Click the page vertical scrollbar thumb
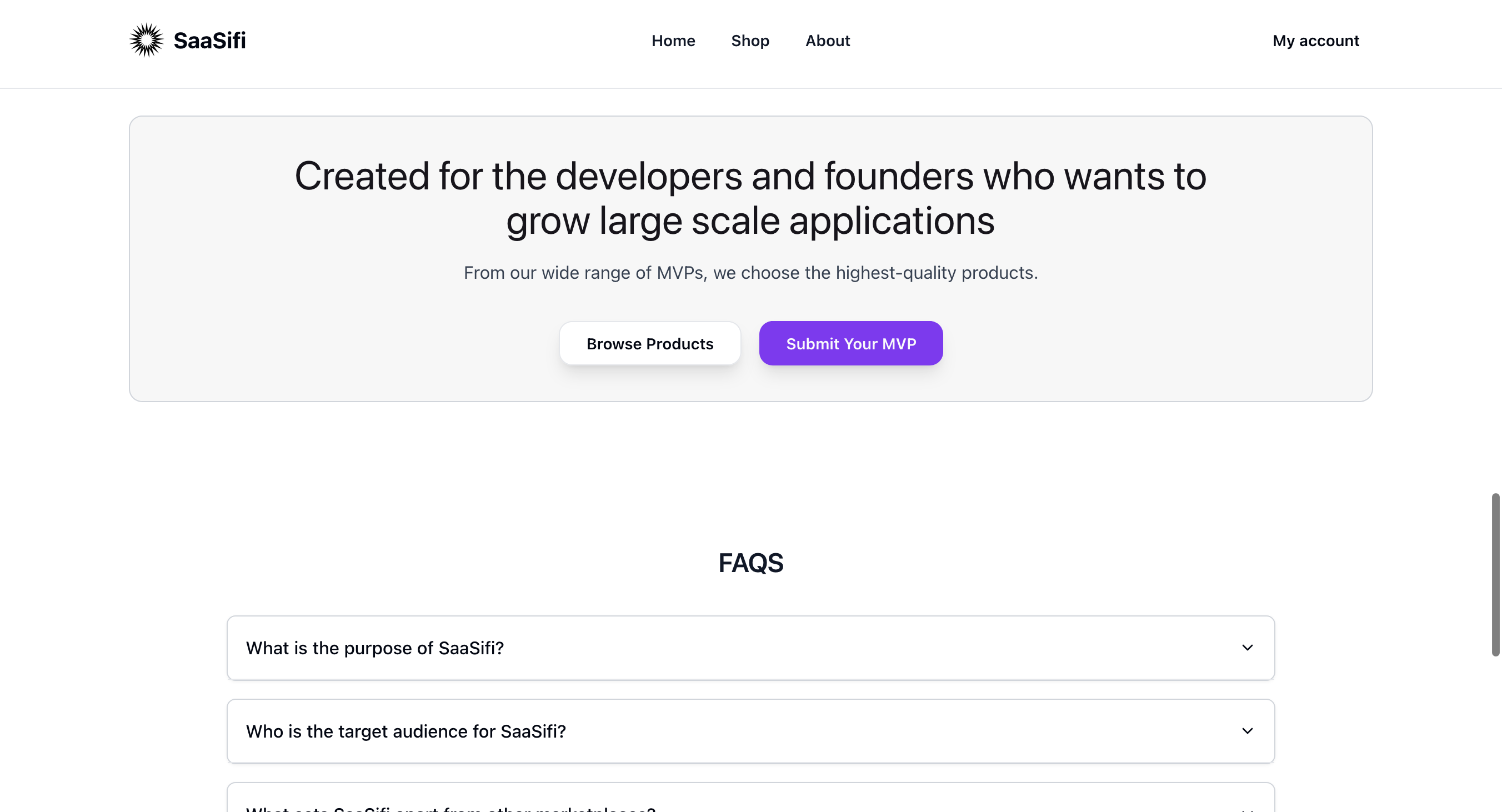 pos(1495,575)
